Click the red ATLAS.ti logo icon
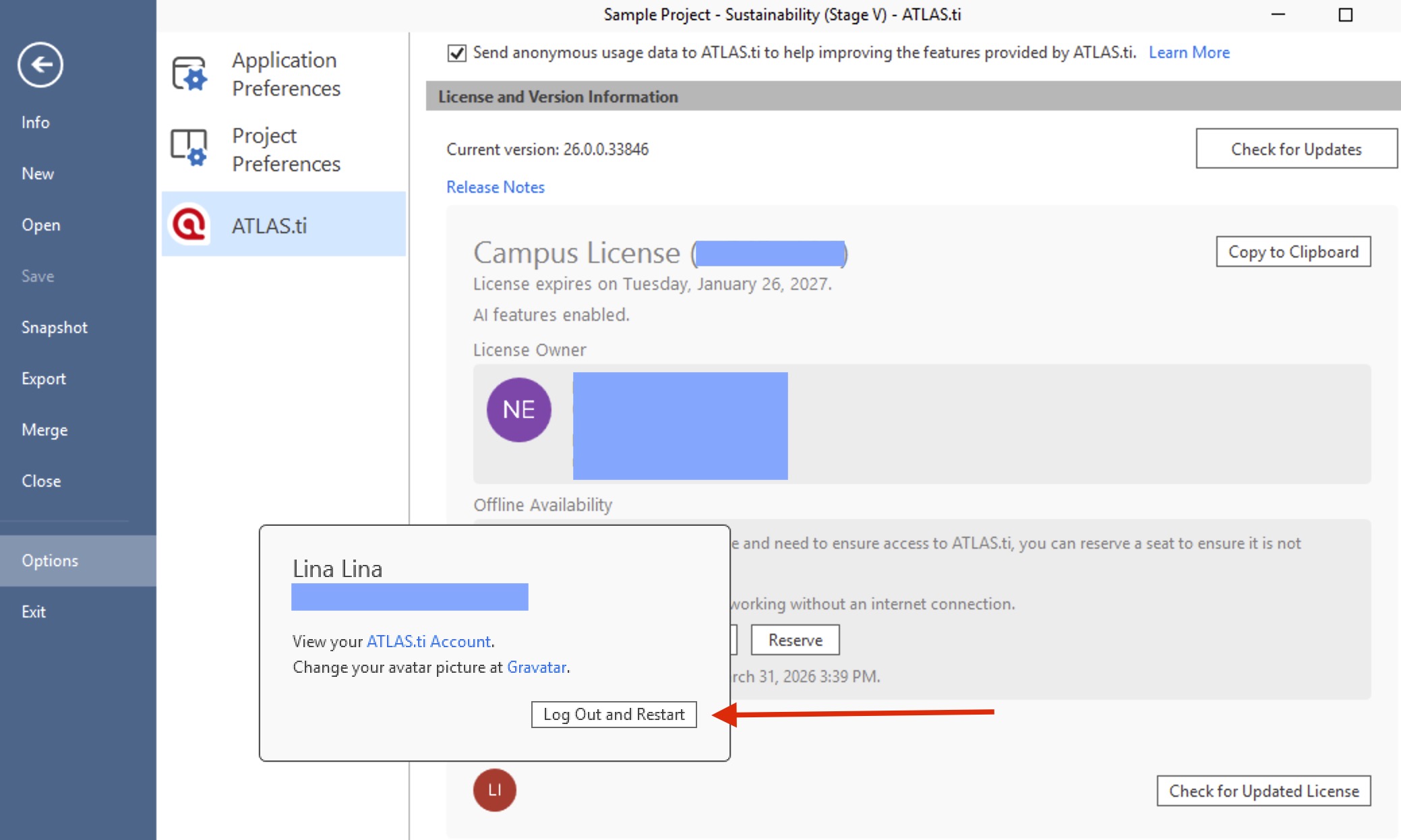Screen dimensions: 1401x840 pyautogui.click(x=189, y=224)
